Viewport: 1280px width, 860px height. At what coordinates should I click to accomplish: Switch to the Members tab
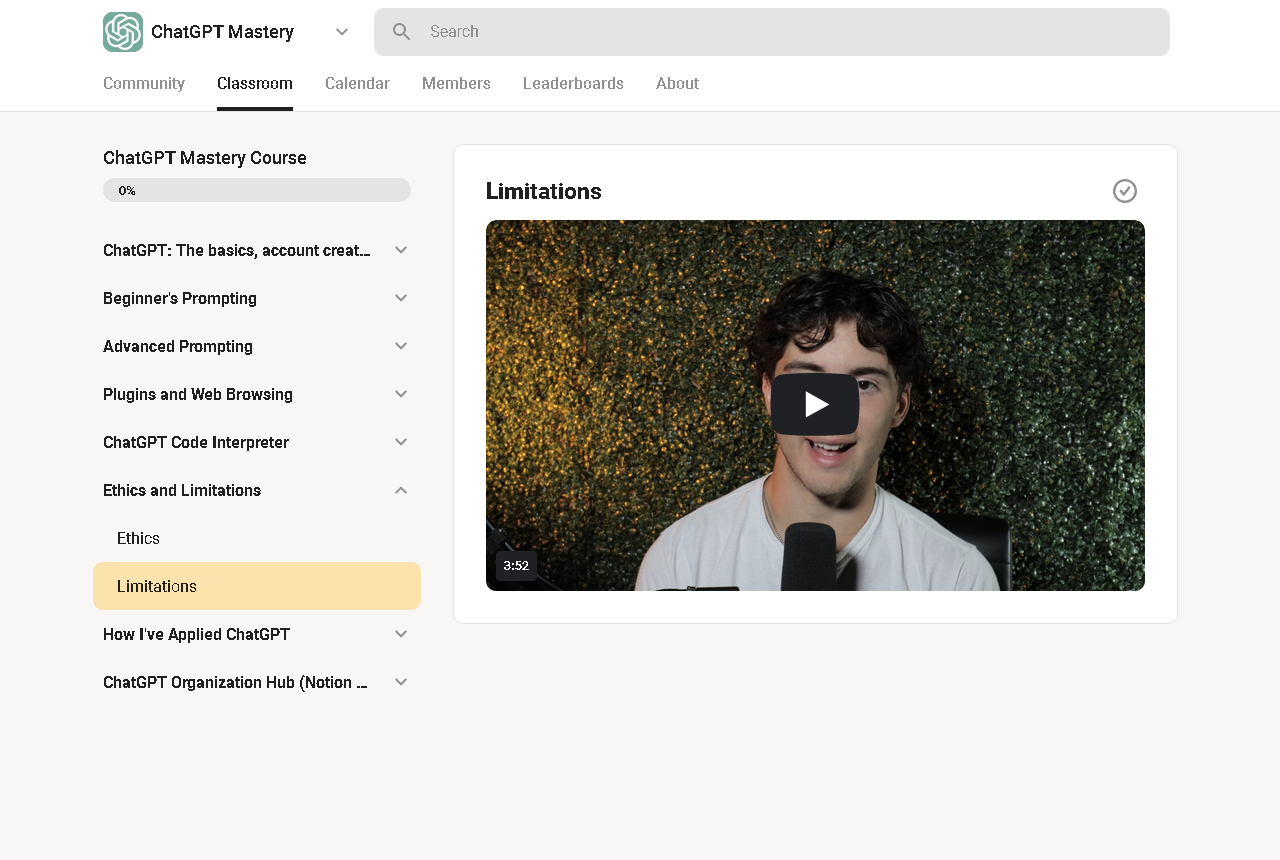coord(456,84)
